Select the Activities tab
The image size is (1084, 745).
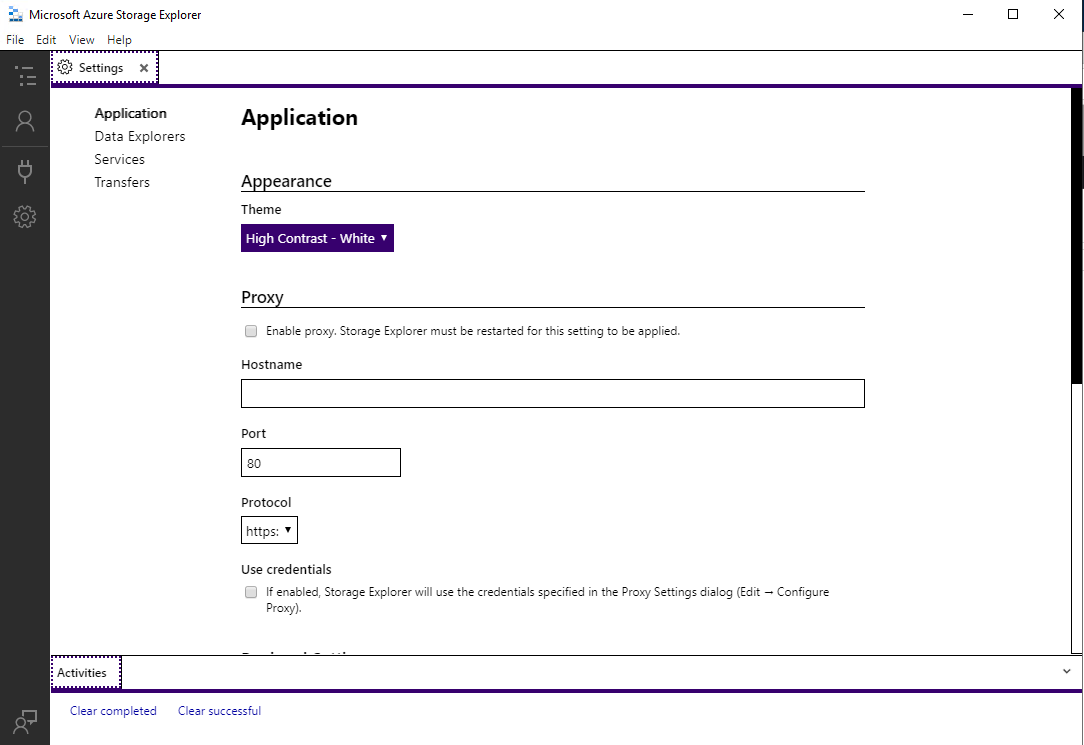(x=86, y=672)
